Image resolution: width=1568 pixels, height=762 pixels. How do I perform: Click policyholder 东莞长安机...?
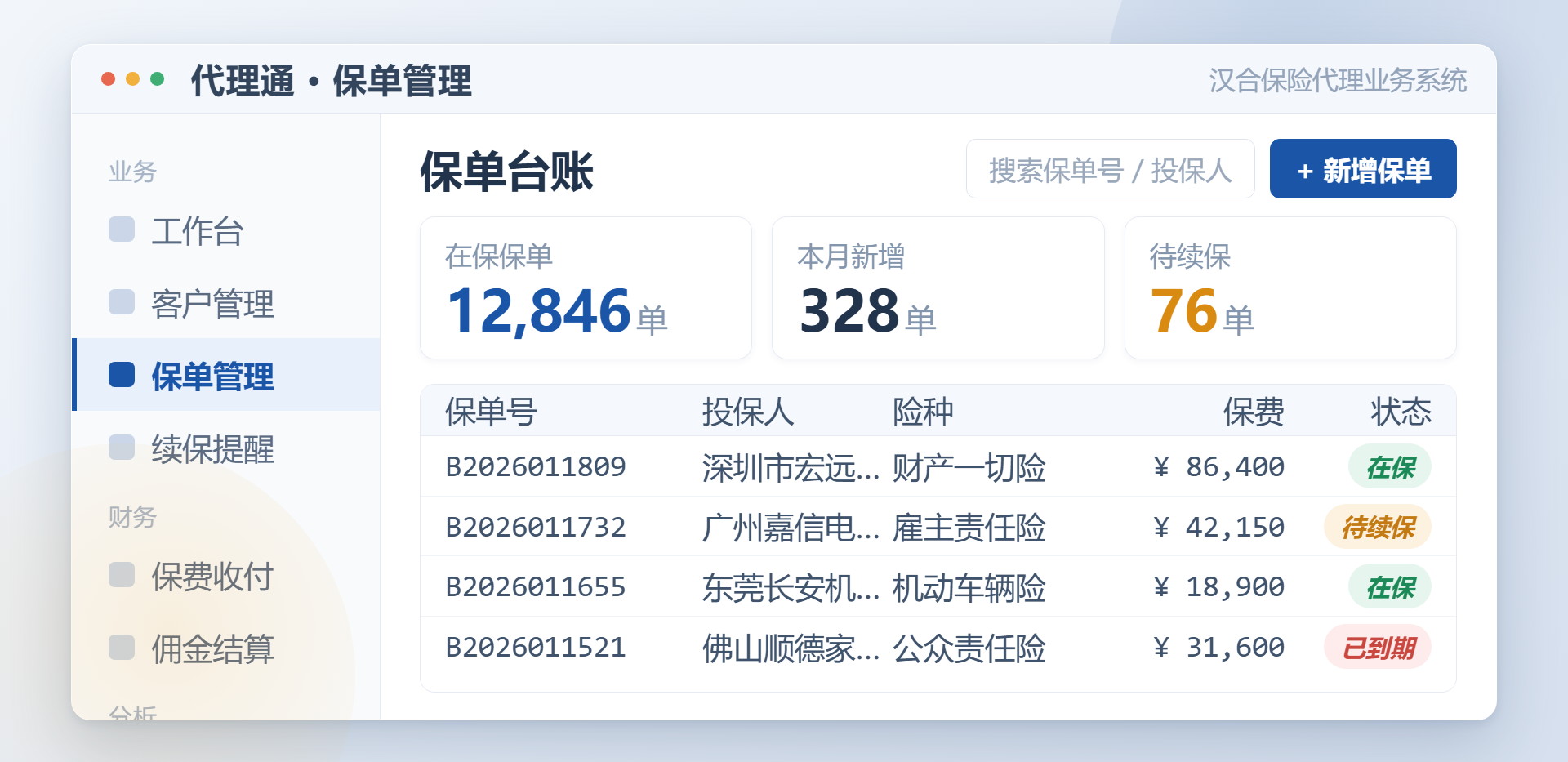791,587
